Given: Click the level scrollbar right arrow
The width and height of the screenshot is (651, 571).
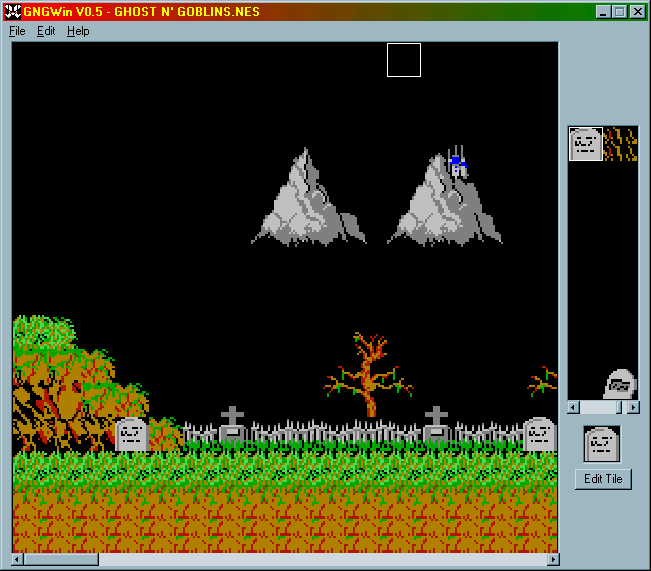Looking at the screenshot, I should 553,559.
